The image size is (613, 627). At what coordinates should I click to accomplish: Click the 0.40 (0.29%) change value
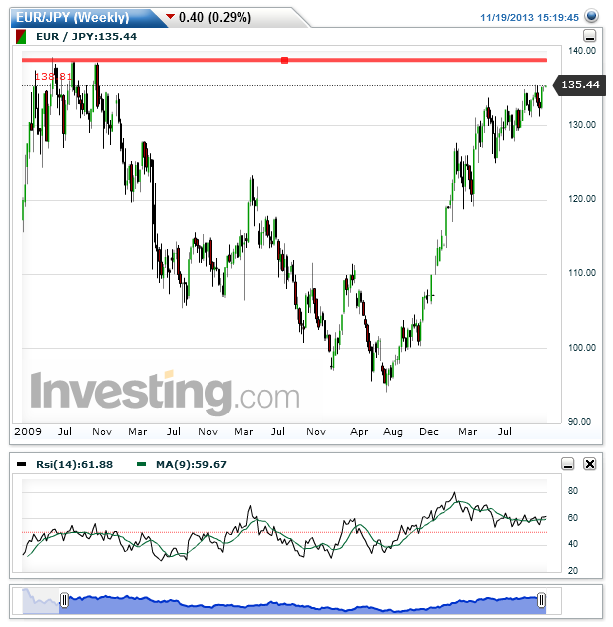215,18
